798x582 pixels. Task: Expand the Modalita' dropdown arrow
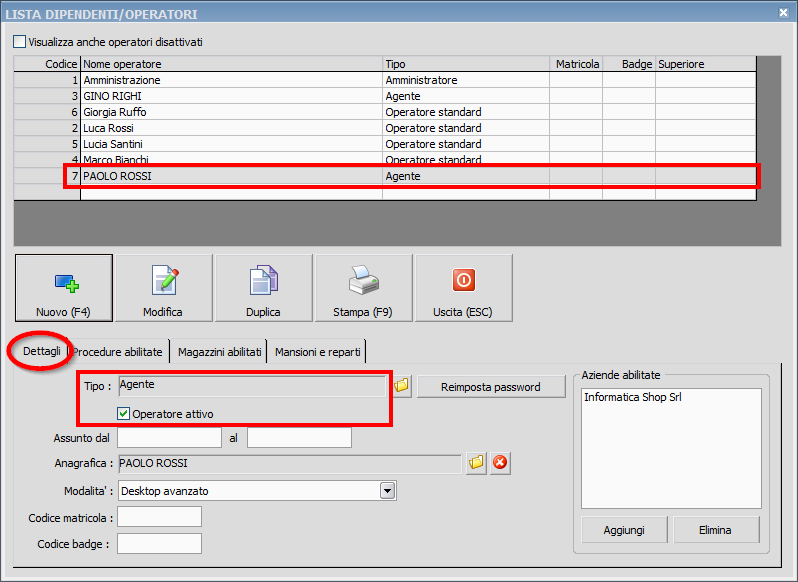[388, 490]
